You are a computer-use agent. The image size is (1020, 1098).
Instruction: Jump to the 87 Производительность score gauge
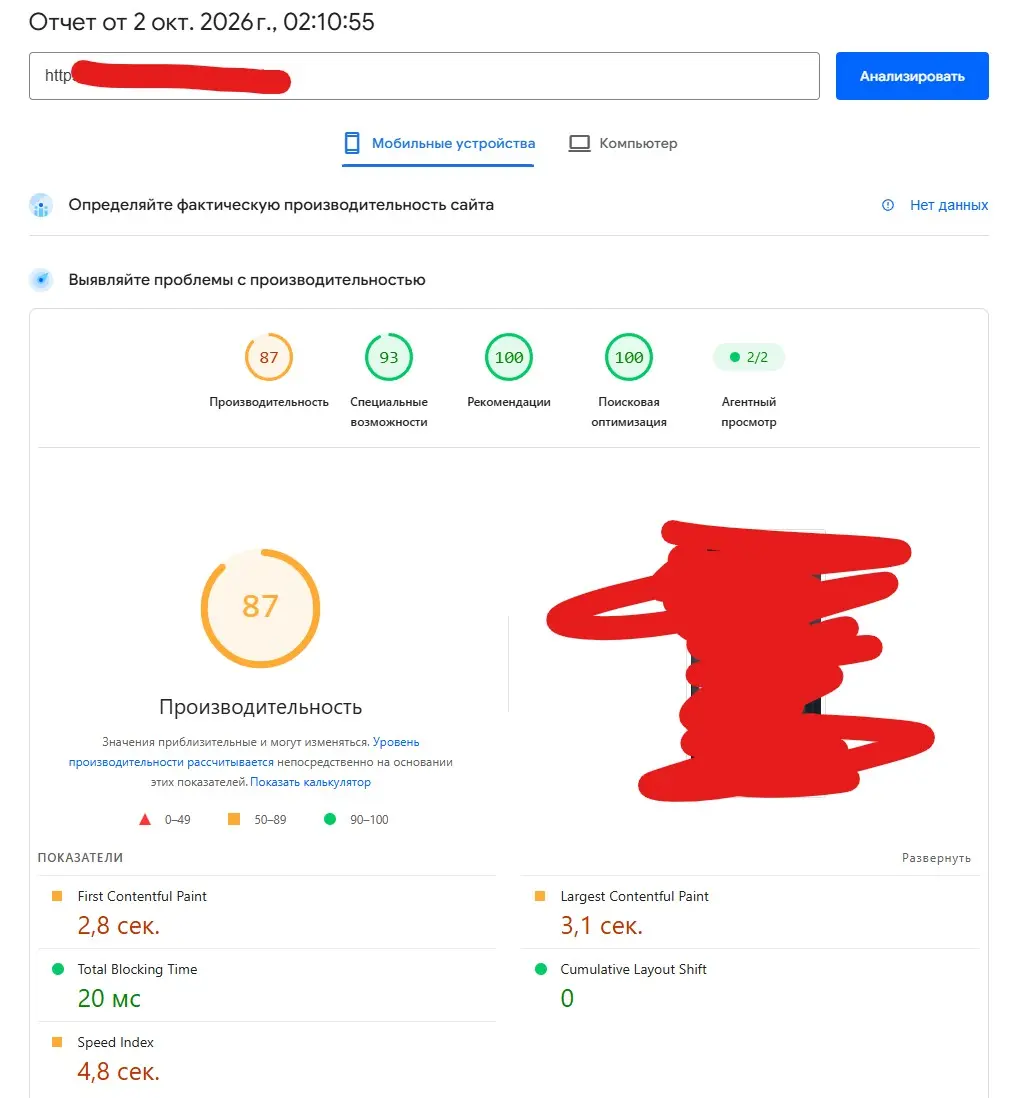[269, 357]
